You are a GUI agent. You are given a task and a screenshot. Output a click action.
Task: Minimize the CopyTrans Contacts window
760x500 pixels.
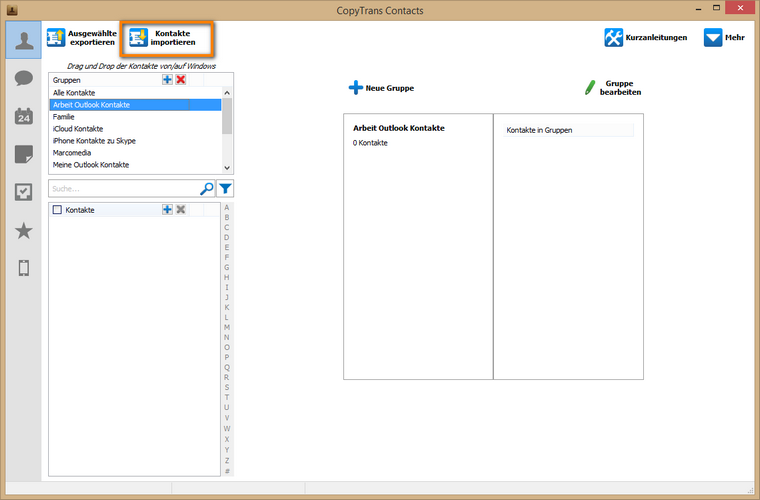pyautogui.click(x=698, y=9)
